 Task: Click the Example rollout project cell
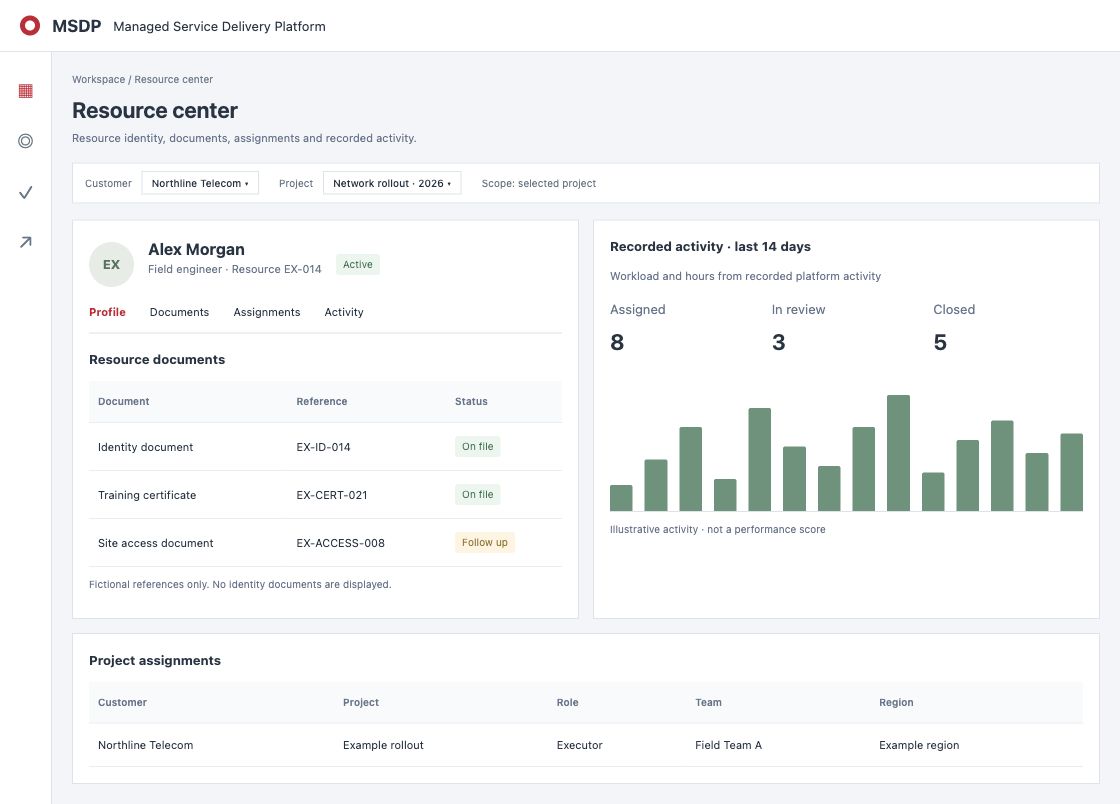[x=383, y=745]
